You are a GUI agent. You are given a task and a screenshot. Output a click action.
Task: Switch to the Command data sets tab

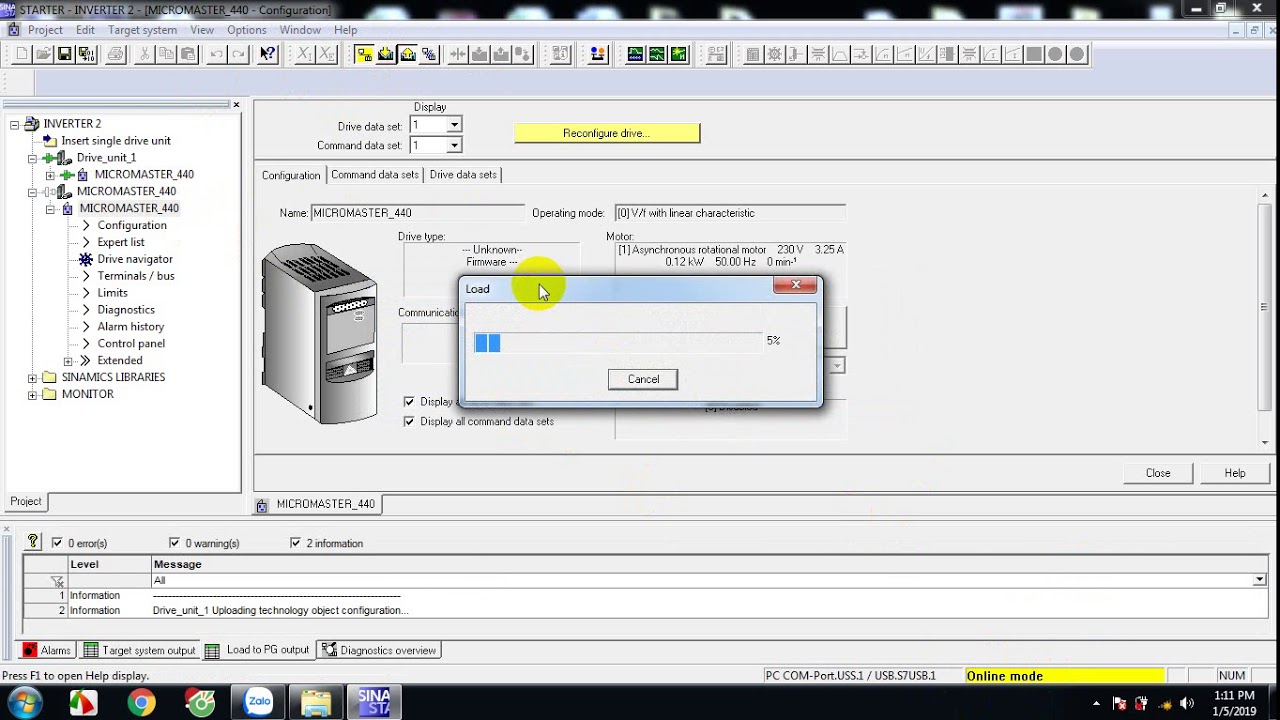coord(375,174)
